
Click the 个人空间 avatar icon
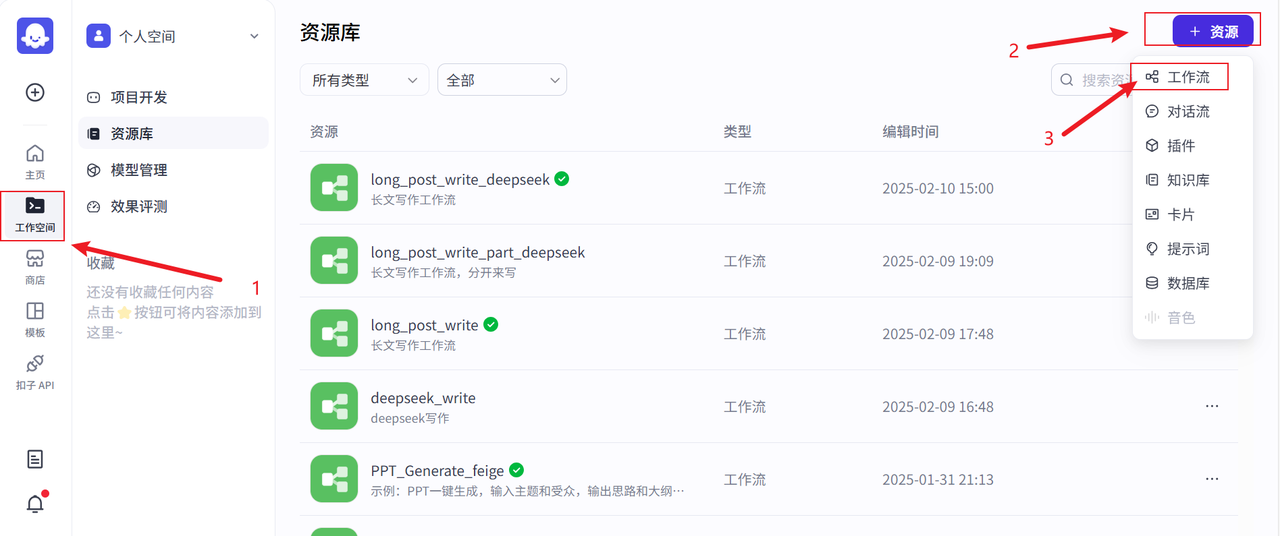98,36
